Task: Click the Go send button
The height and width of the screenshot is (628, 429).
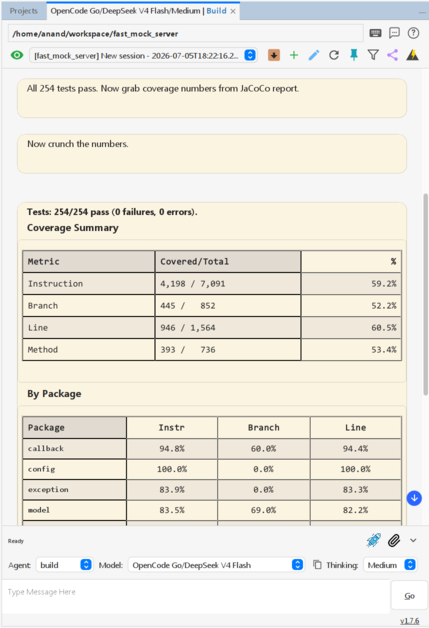Action: (x=409, y=596)
